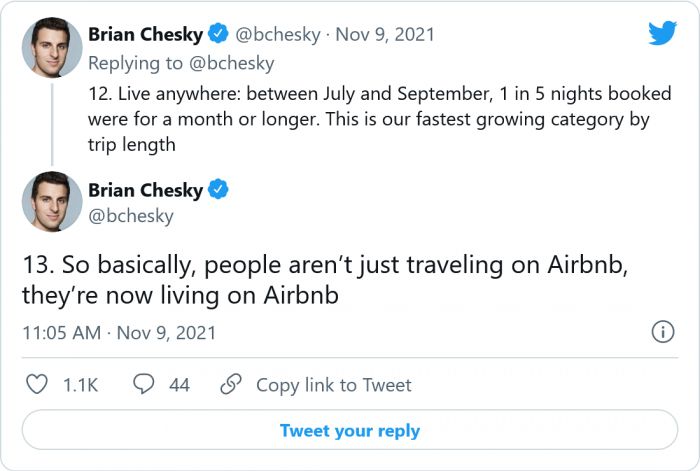This screenshot has height=471, width=700.
Task: Click the Brian Chesky name on the parent tweet
Action: (145, 35)
